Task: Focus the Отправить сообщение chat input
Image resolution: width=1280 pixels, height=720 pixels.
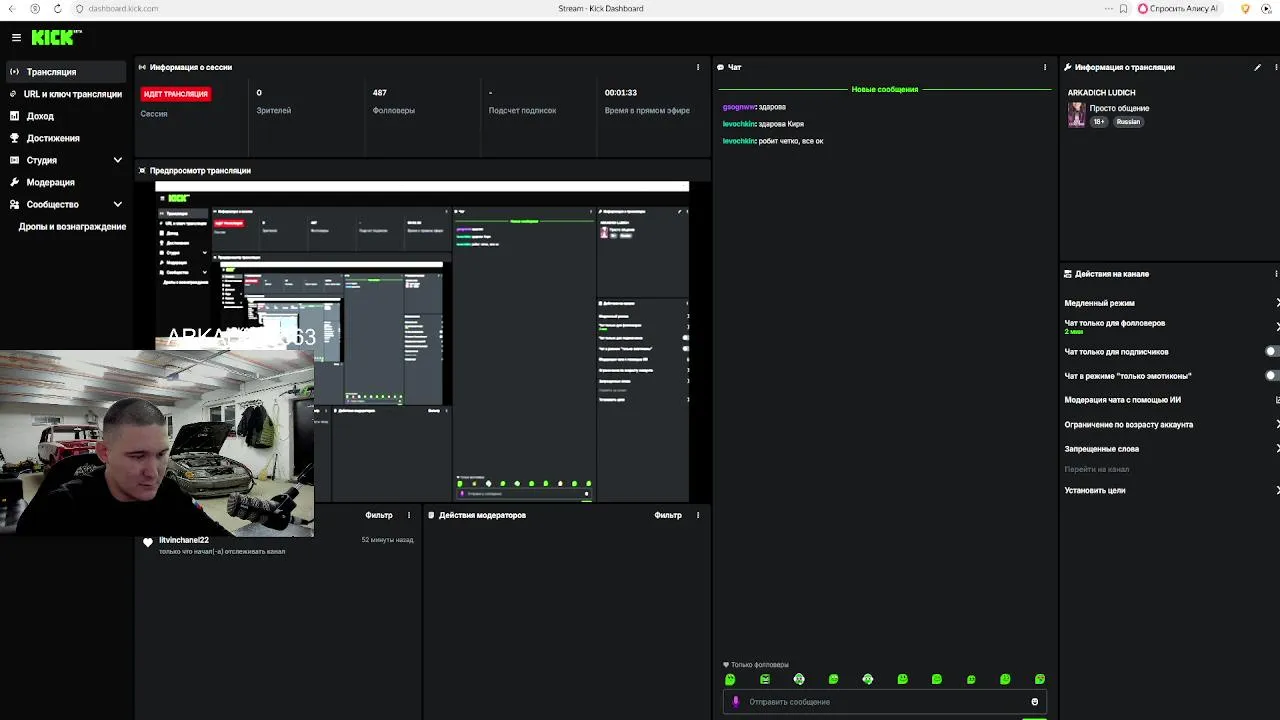Action: coord(885,702)
